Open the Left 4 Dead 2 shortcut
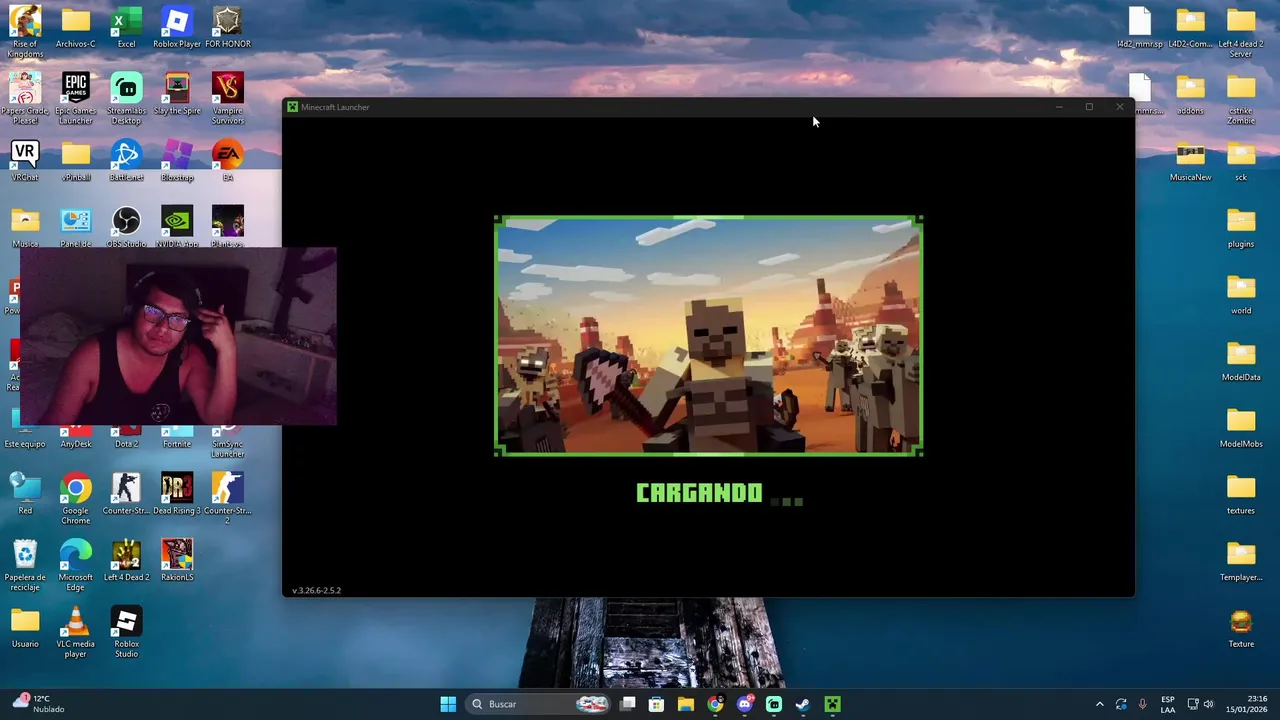Image resolution: width=1280 pixels, height=720 pixels. [126, 560]
